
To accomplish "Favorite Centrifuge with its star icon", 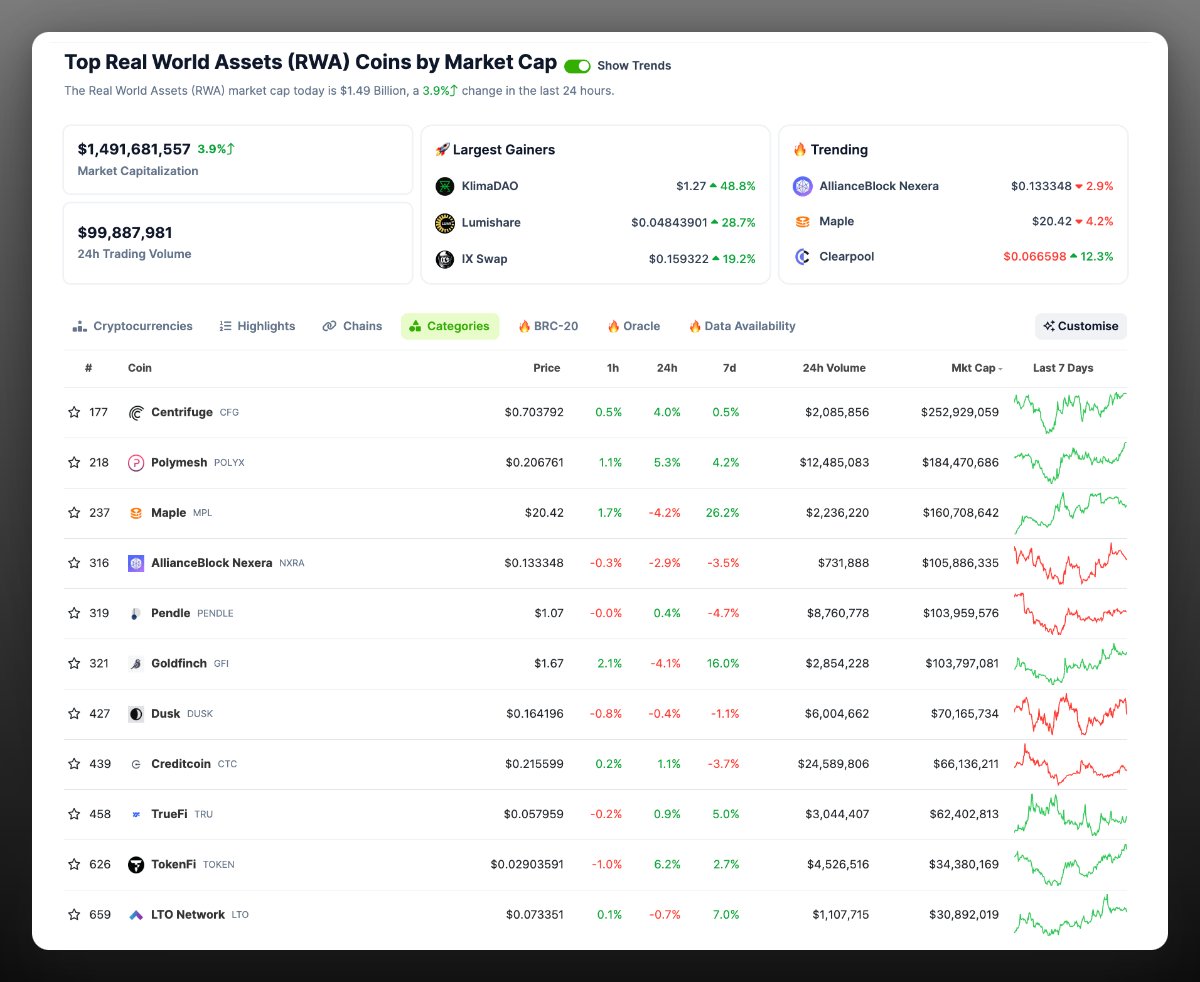I will tap(74, 412).
